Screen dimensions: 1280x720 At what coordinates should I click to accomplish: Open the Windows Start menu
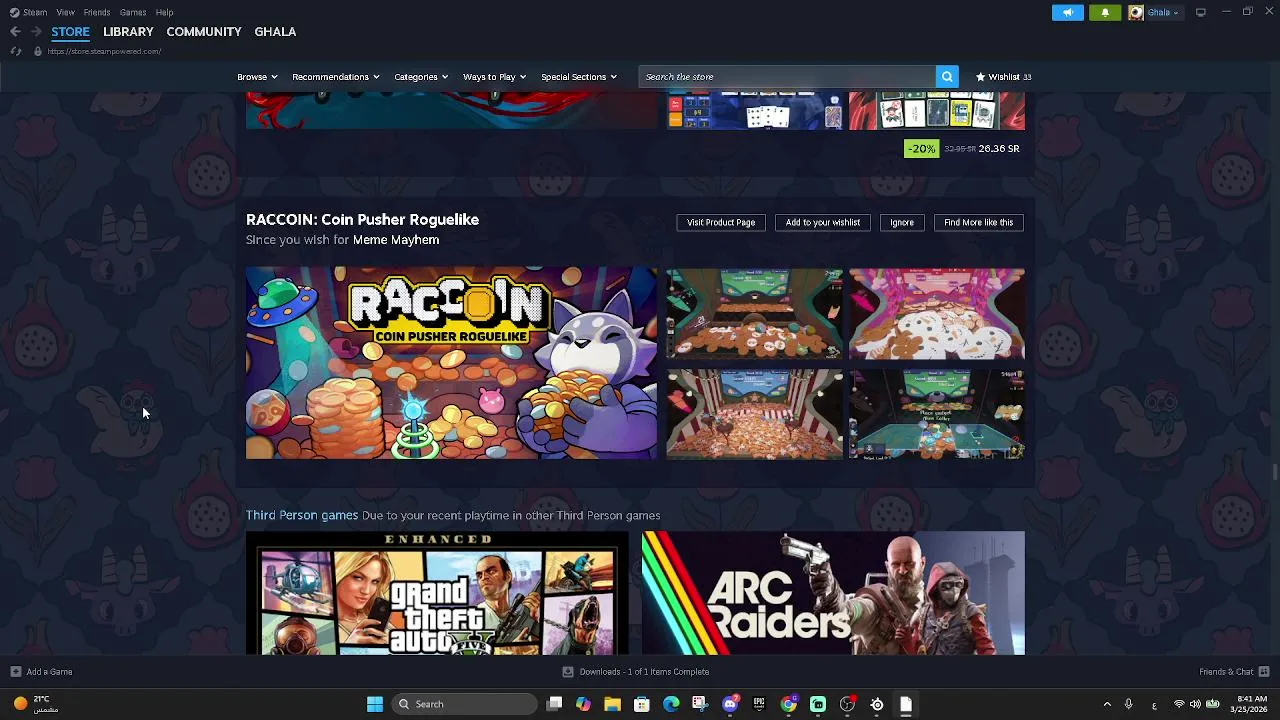[x=375, y=704]
